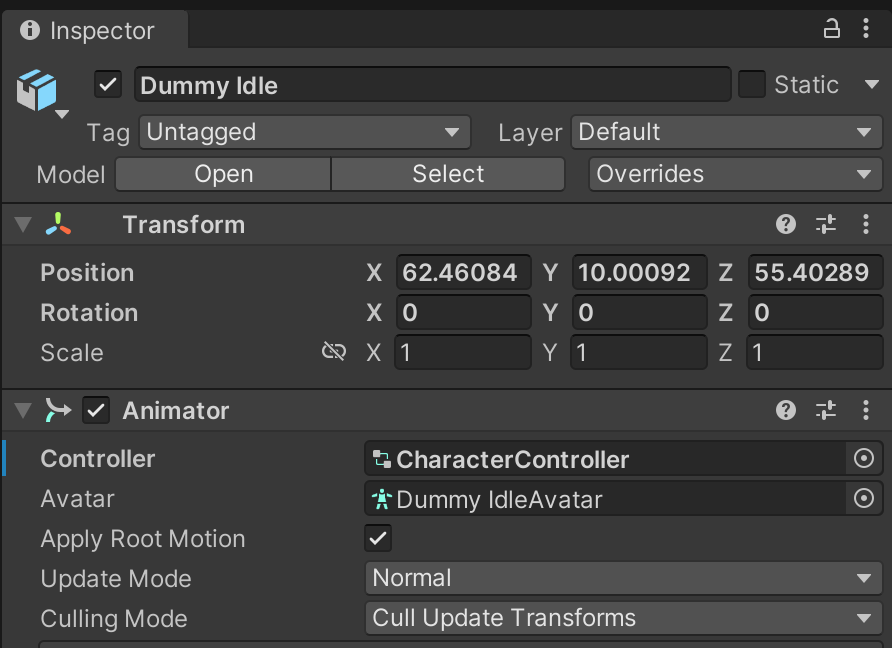Open the Culling Mode dropdown
The height and width of the screenshot is (648, 892).
point(623,619)
